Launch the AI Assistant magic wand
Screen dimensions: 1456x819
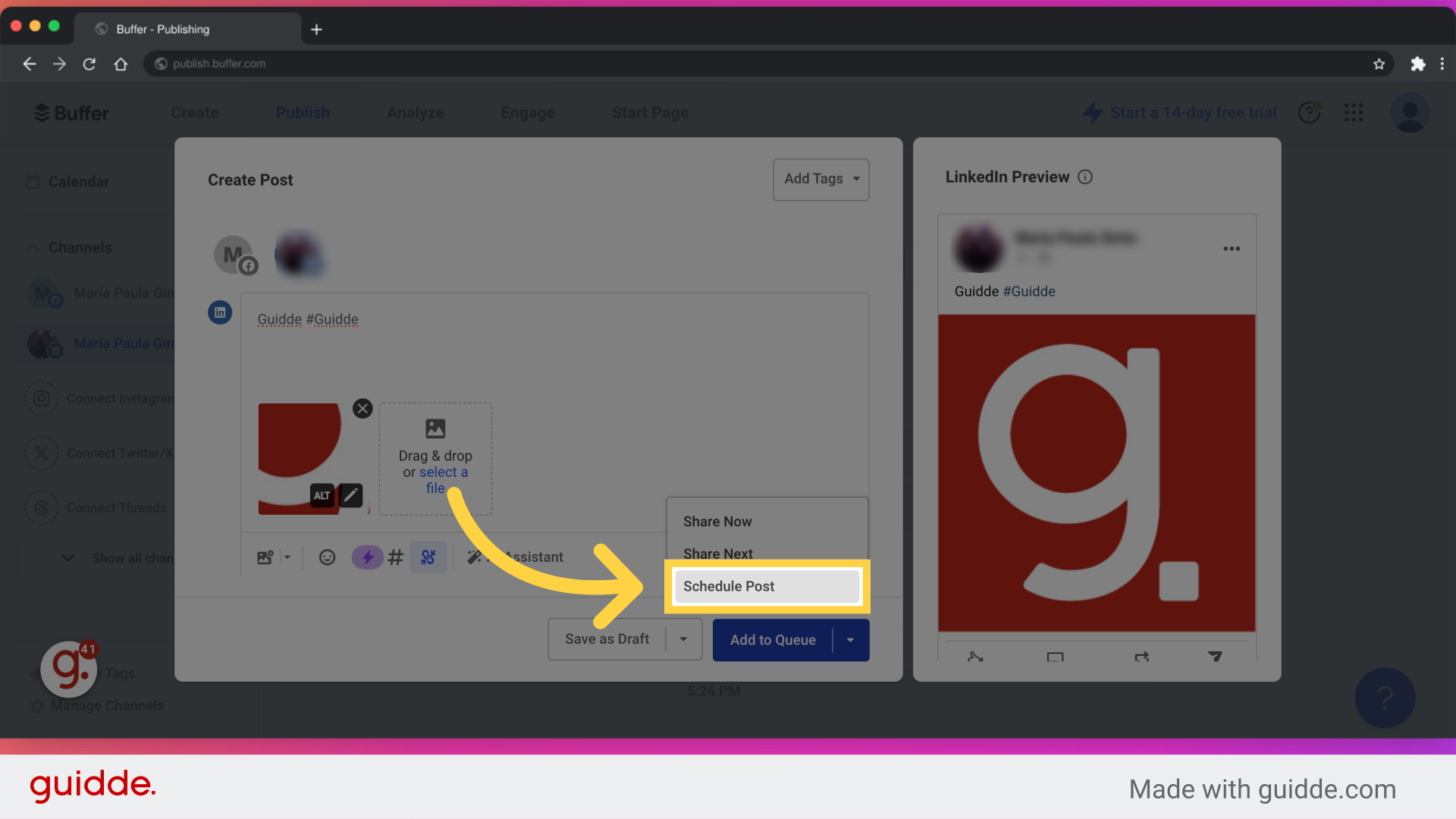click(475, 557)
